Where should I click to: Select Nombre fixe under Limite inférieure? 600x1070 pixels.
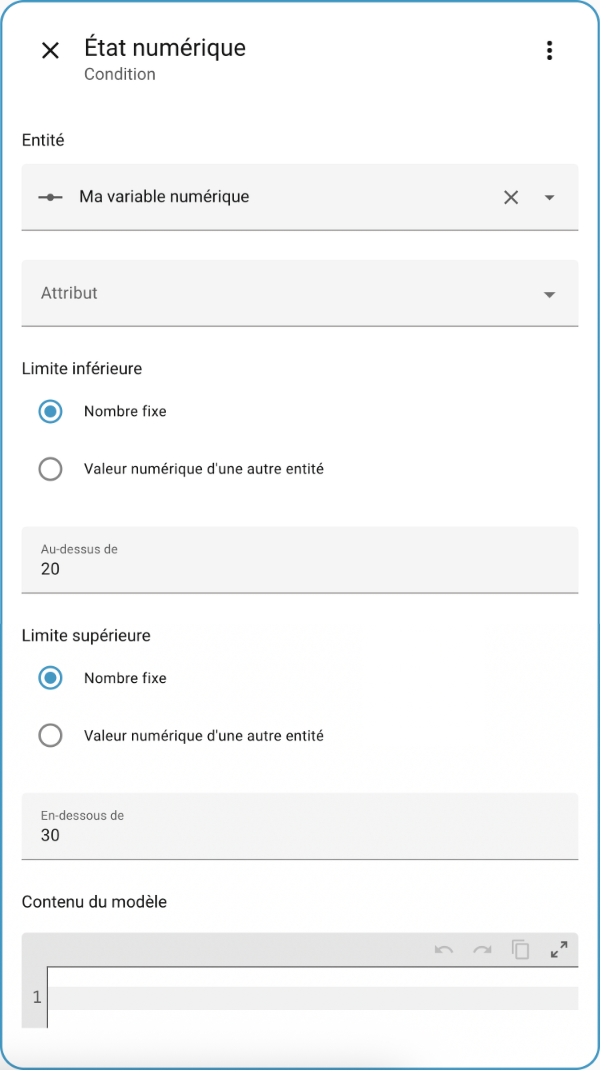(x=51, y=411)
